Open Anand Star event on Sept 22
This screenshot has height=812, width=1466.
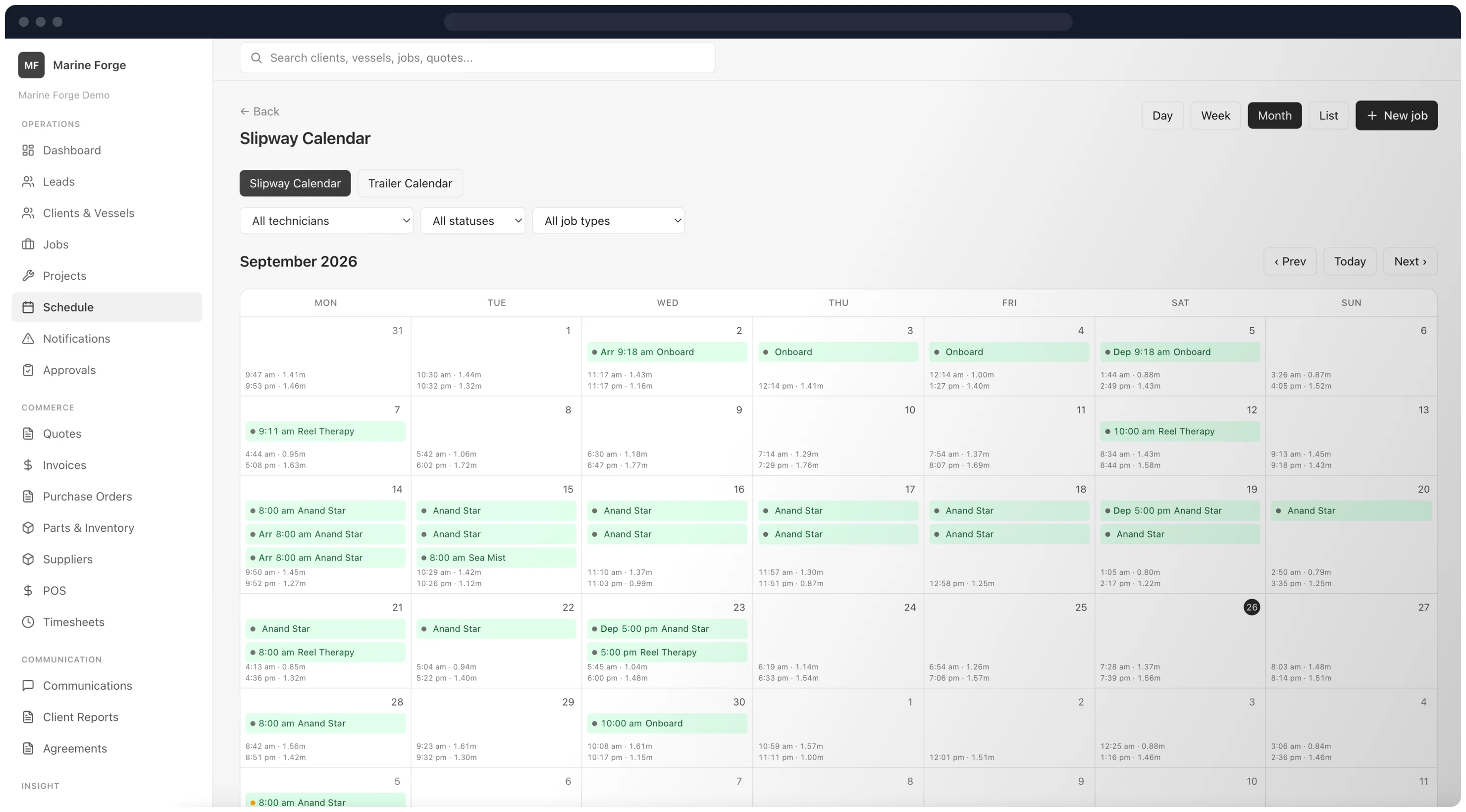tap(496, 629)
